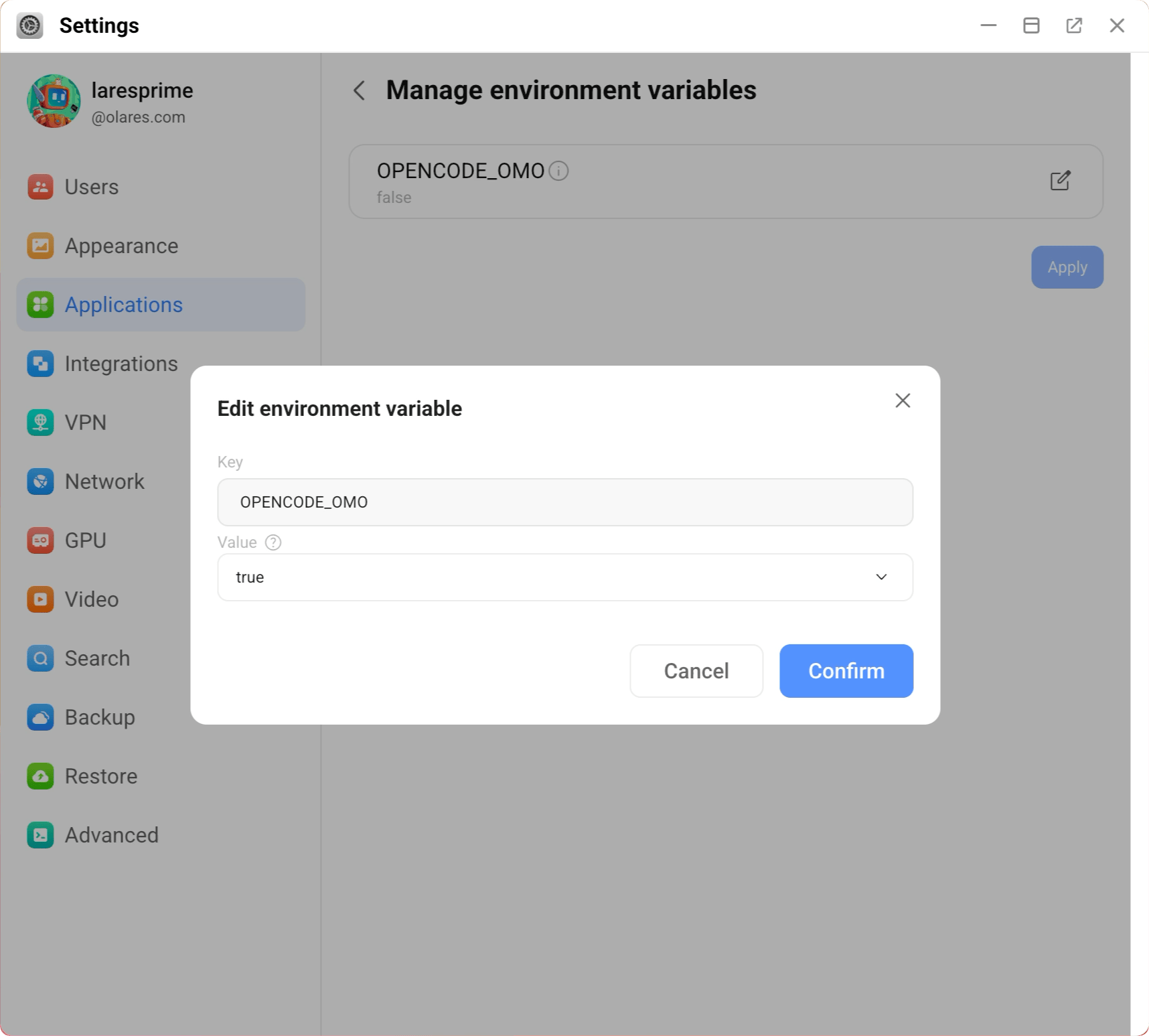Click the Users sidebar icon
The height and width of the screenshot is (1036, 1149).
[40, 187]
